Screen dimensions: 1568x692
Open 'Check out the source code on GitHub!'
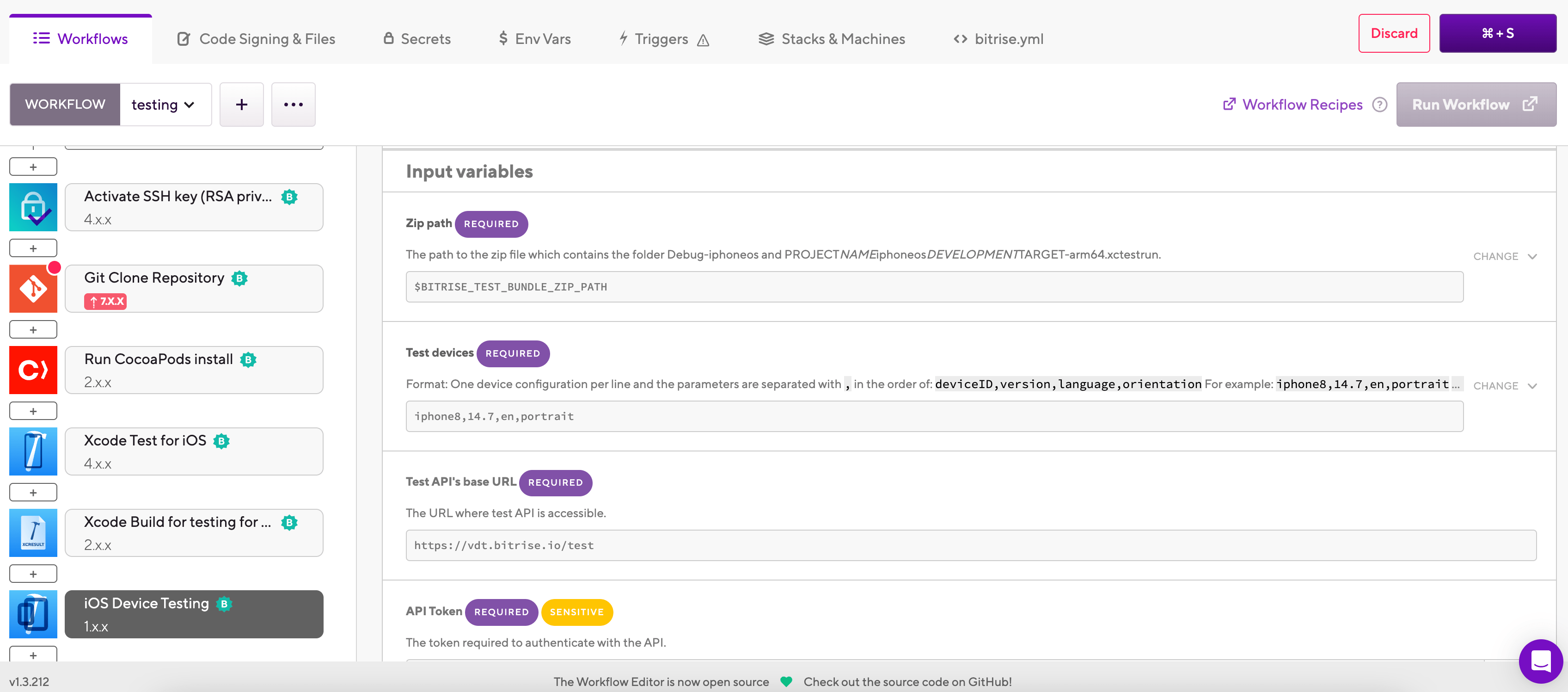[907, 682]
